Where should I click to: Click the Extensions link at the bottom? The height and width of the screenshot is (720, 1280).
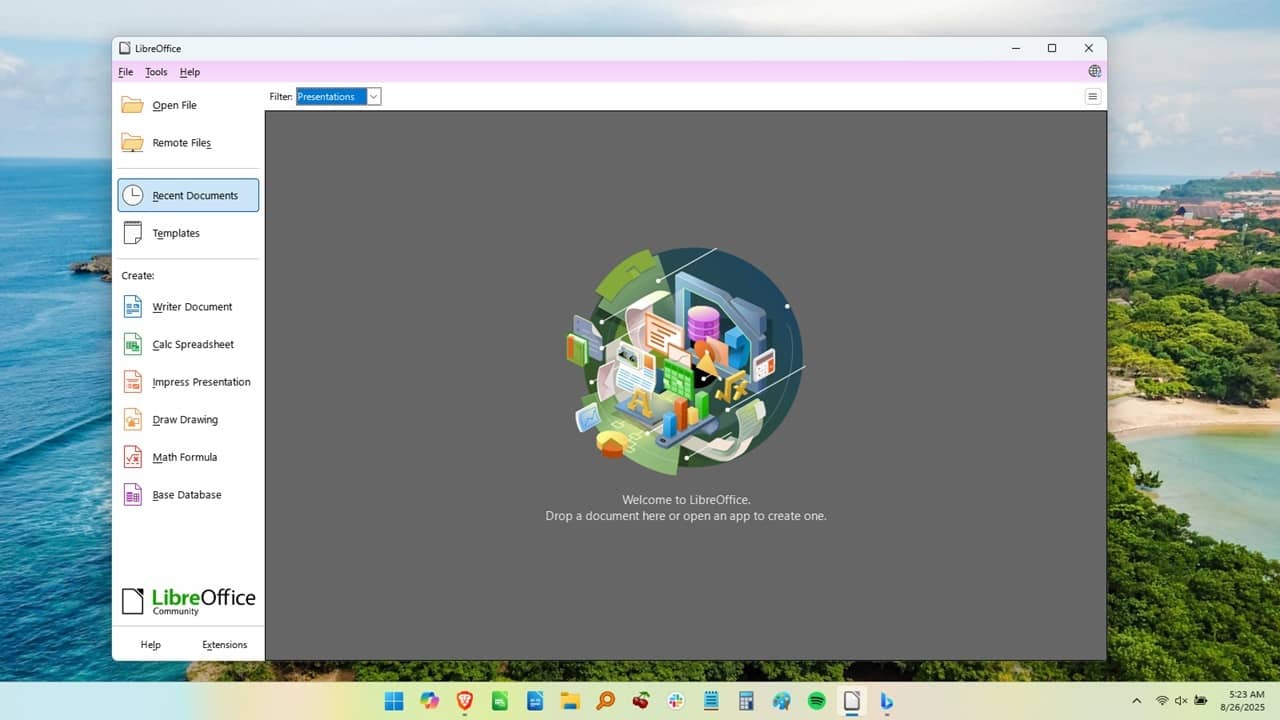pyautogui.click(x=224, y=644)
